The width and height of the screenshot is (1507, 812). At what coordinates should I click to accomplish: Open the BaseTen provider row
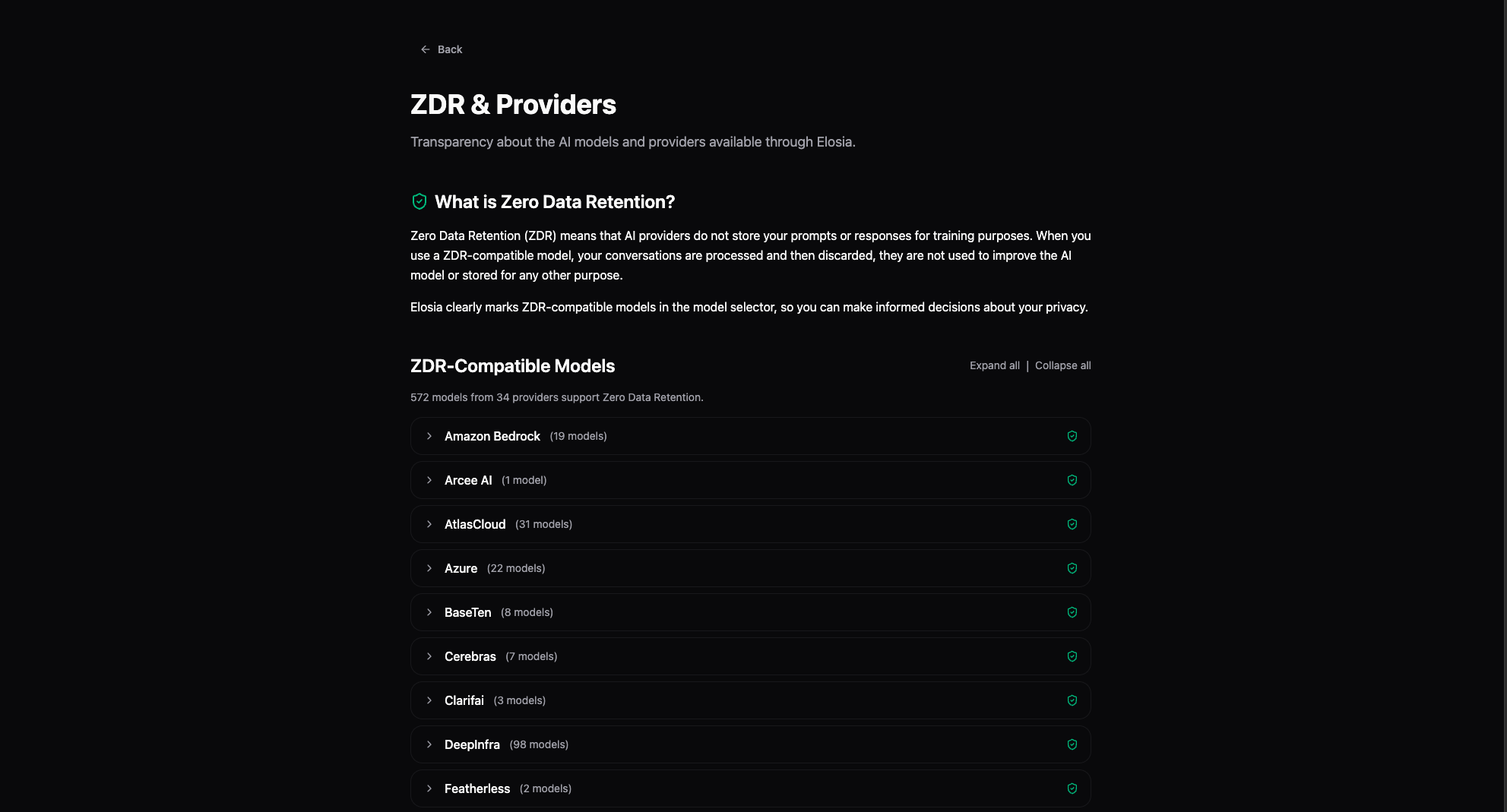click(x=467, y=612)
